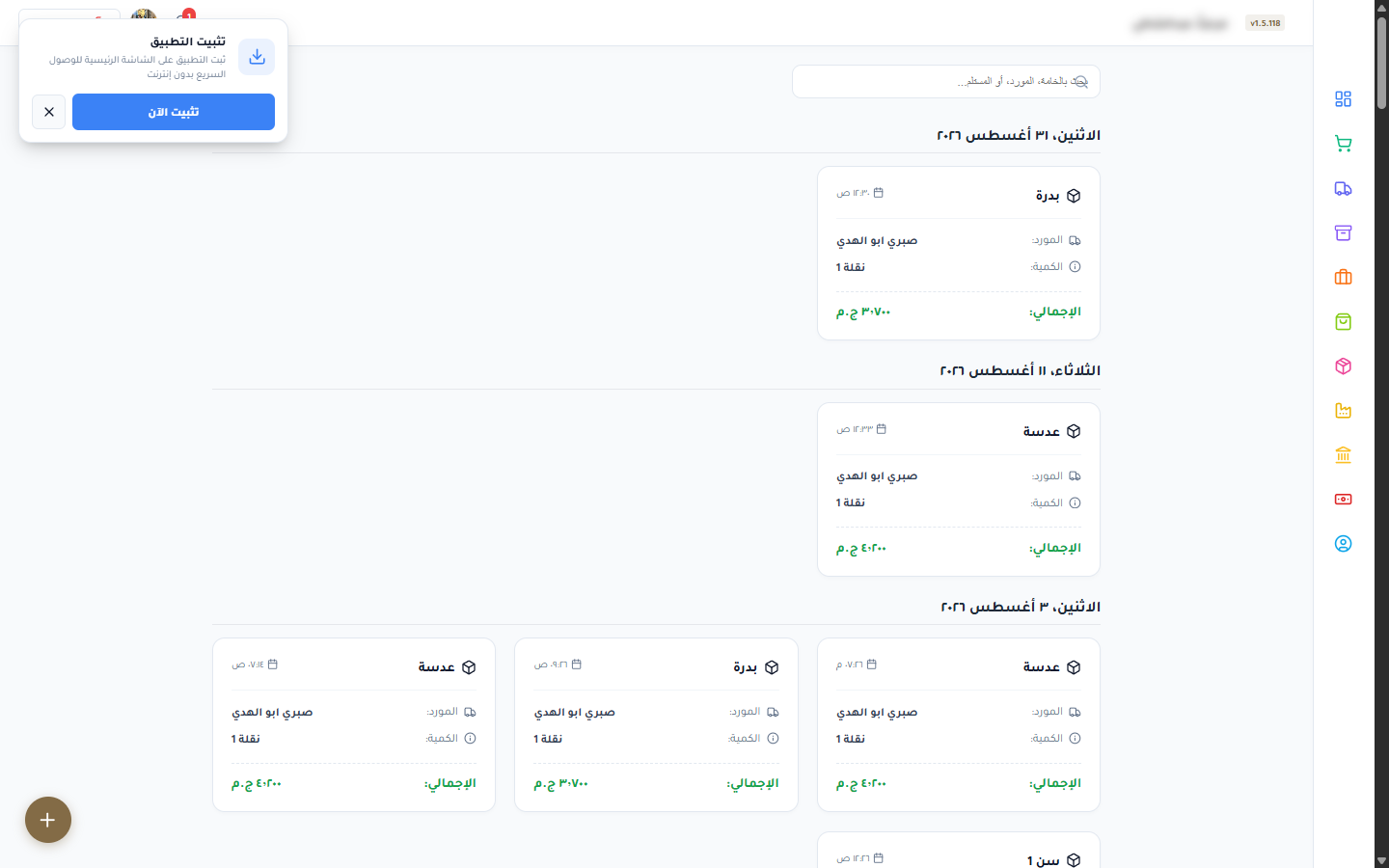The image size is (1389, 868).
Task: Open the orange briefcase sidebar icon
Action: [1343, 278]
